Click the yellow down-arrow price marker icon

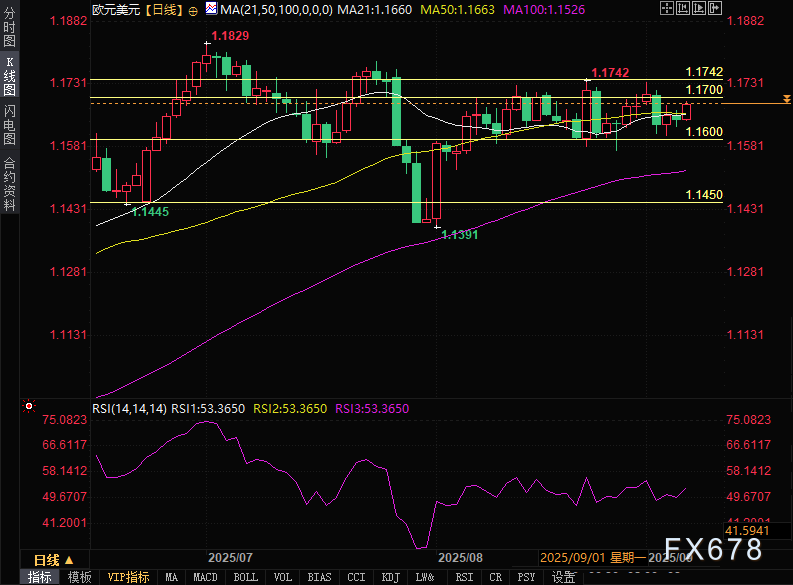click(x=787, y=99)
